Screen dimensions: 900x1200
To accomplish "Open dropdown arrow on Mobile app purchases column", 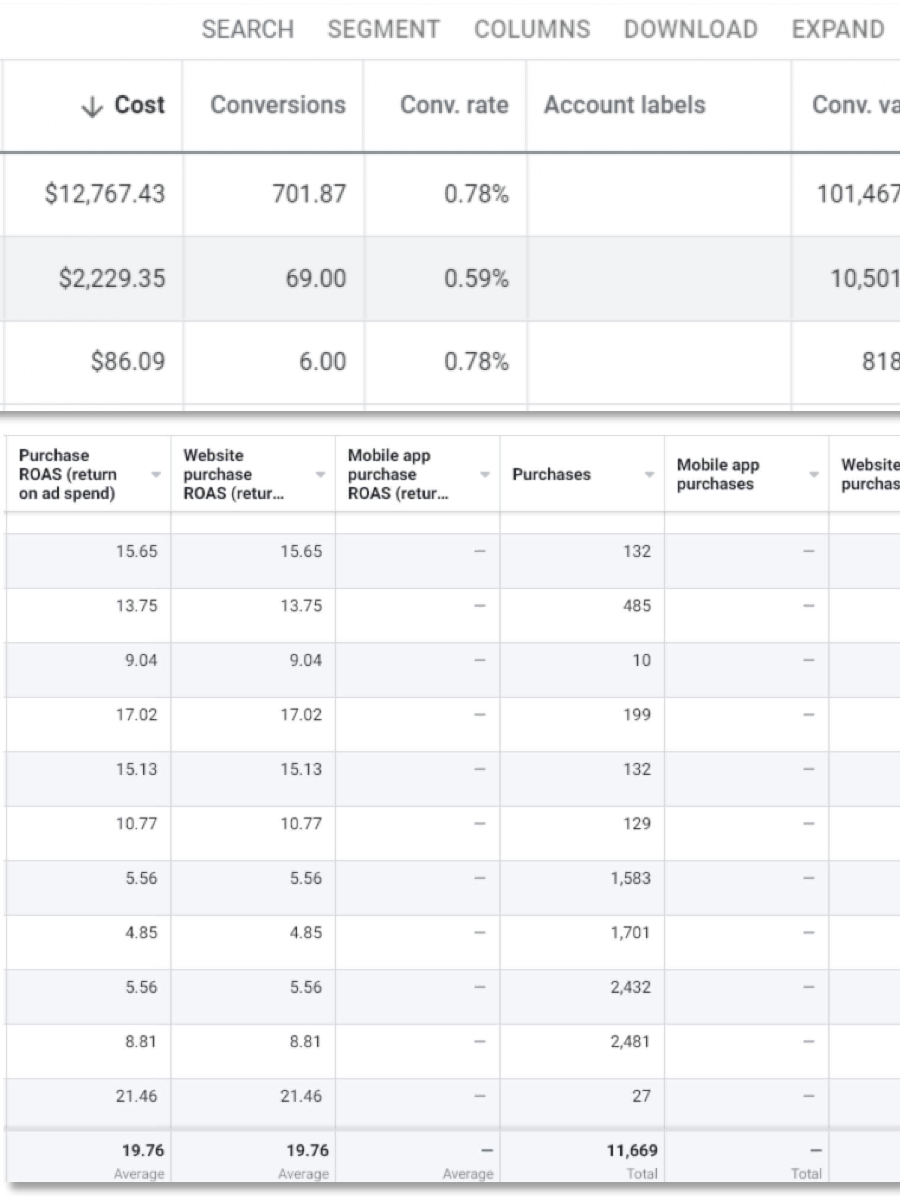I will tap(814, 475).
